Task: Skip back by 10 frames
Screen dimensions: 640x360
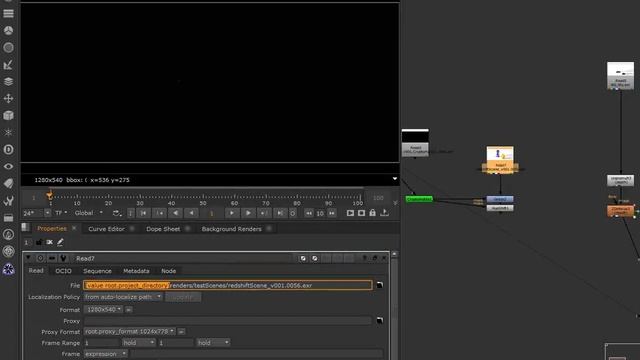Action: tap(309, 213)
